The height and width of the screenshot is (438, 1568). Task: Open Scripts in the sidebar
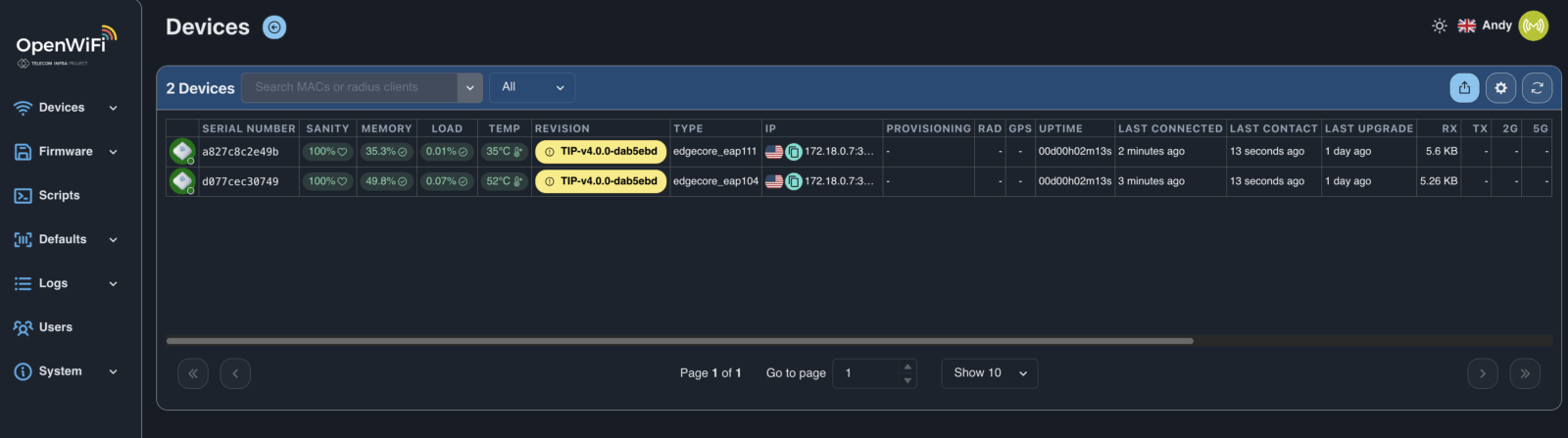click(59, 195)
